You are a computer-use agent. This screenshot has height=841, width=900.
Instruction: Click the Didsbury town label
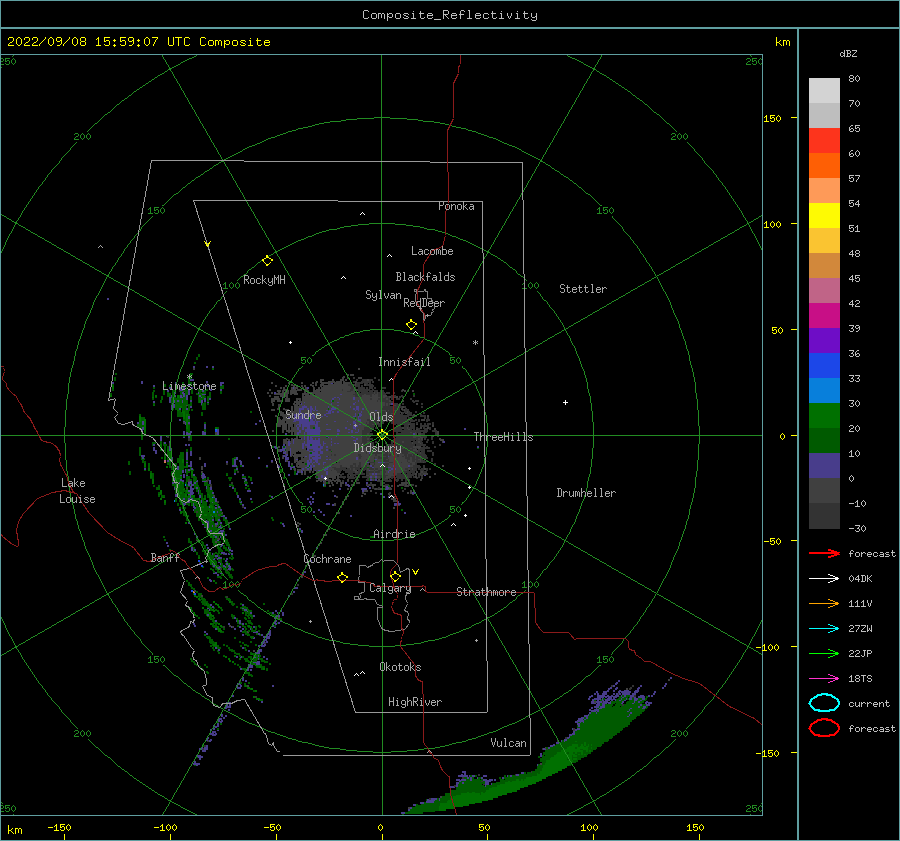(x=377, y=448)
